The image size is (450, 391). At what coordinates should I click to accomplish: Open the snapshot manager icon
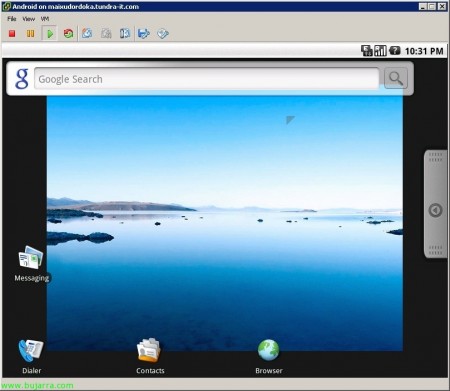pyautogui.click(x=125, y=33)
